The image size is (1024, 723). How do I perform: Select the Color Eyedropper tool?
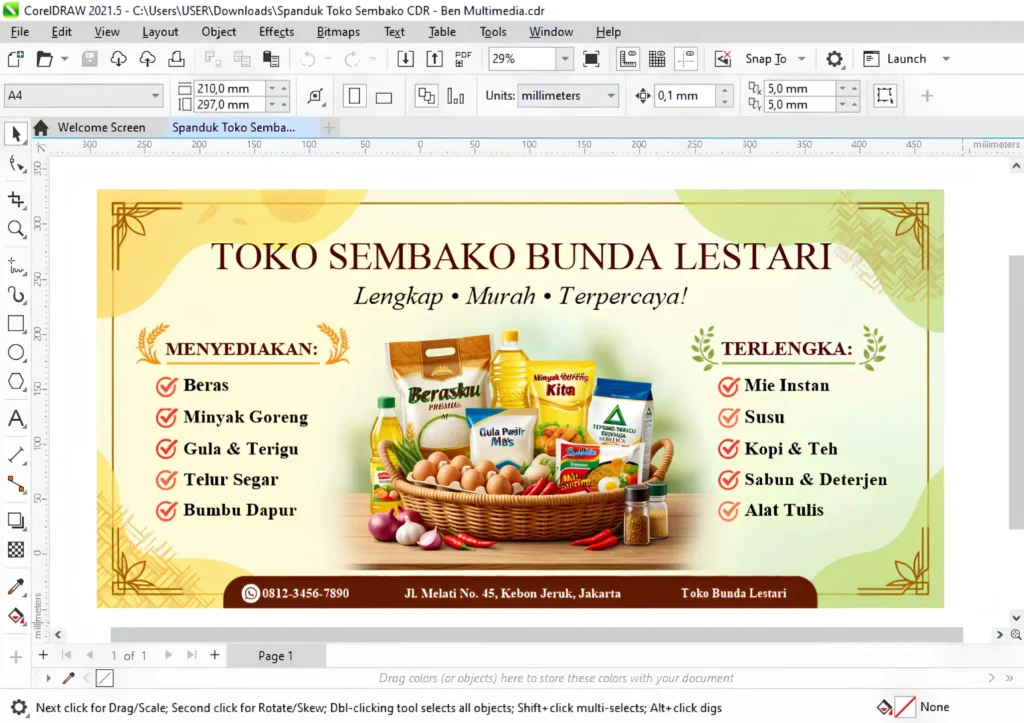coord(16,586)
